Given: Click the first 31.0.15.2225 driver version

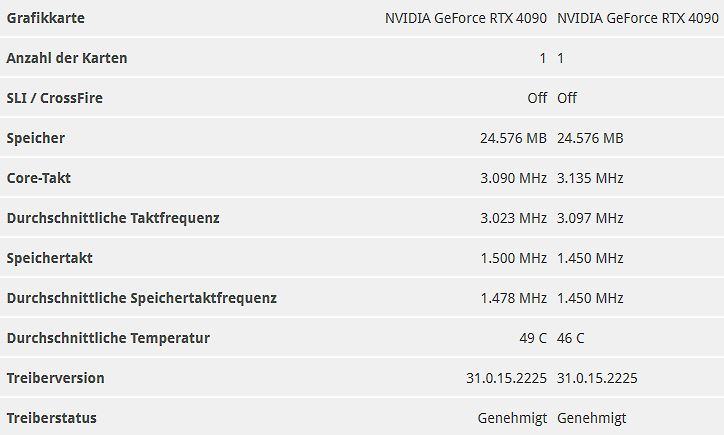Looking at the screenshot, I should pyautogui.click(x=507, y=378).
